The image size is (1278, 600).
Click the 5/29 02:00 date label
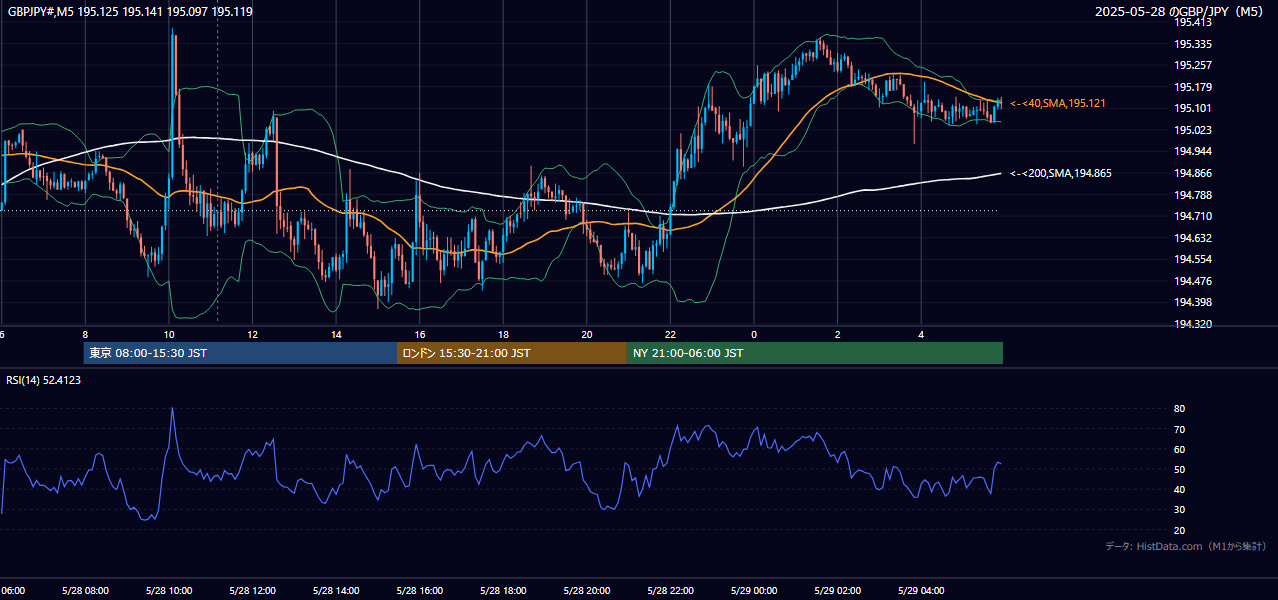(x=837, y=591)
